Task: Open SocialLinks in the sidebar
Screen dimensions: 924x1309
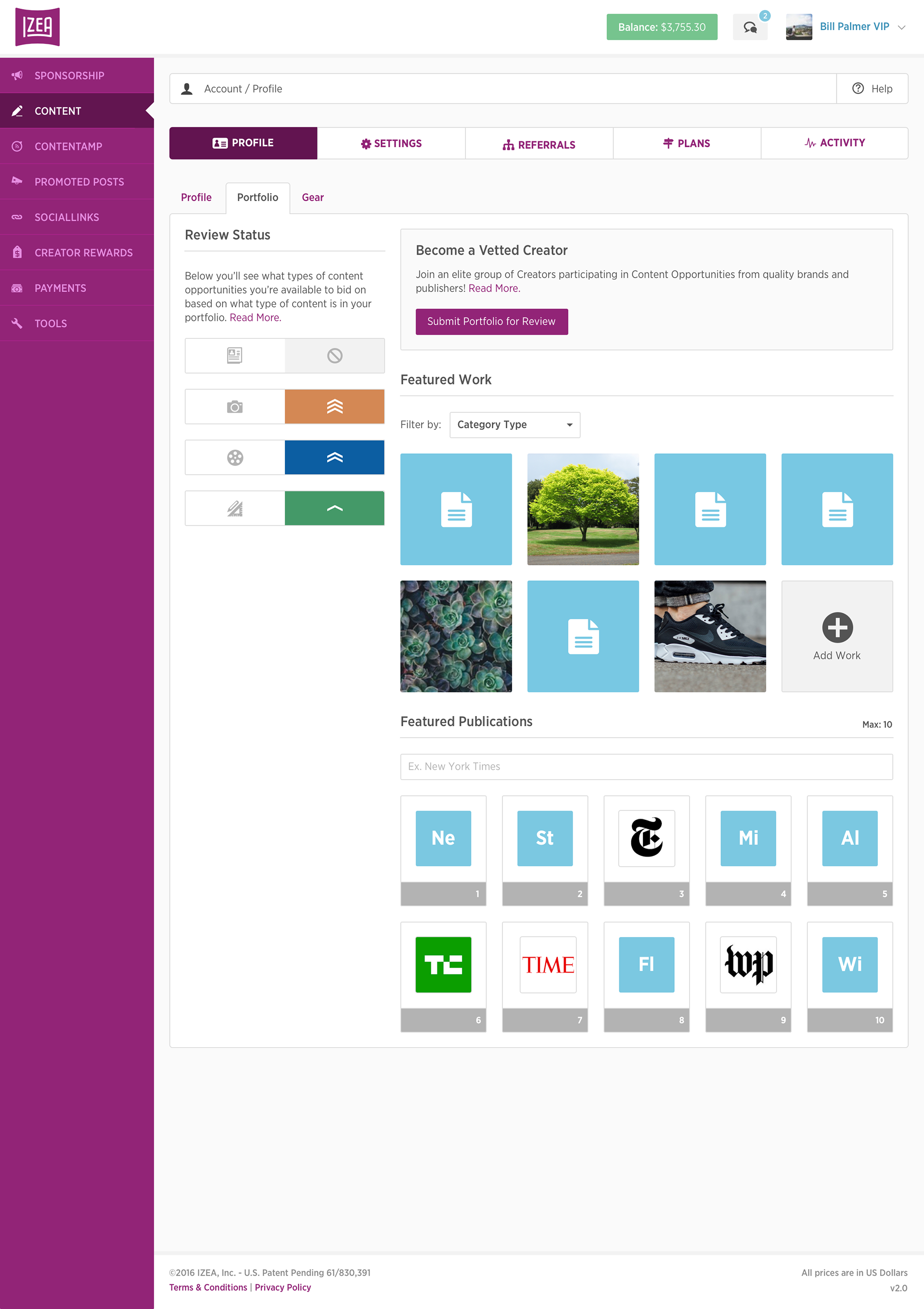Action: 77,217
